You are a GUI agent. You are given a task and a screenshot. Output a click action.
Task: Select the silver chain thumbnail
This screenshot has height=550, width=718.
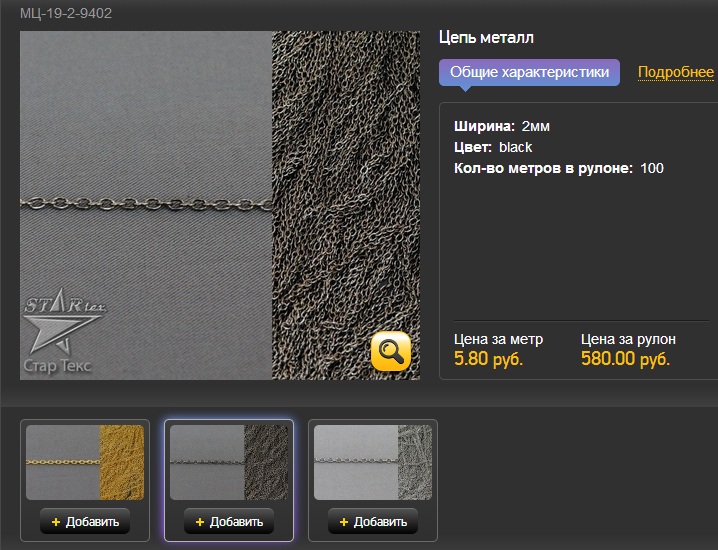click(373, 462)
